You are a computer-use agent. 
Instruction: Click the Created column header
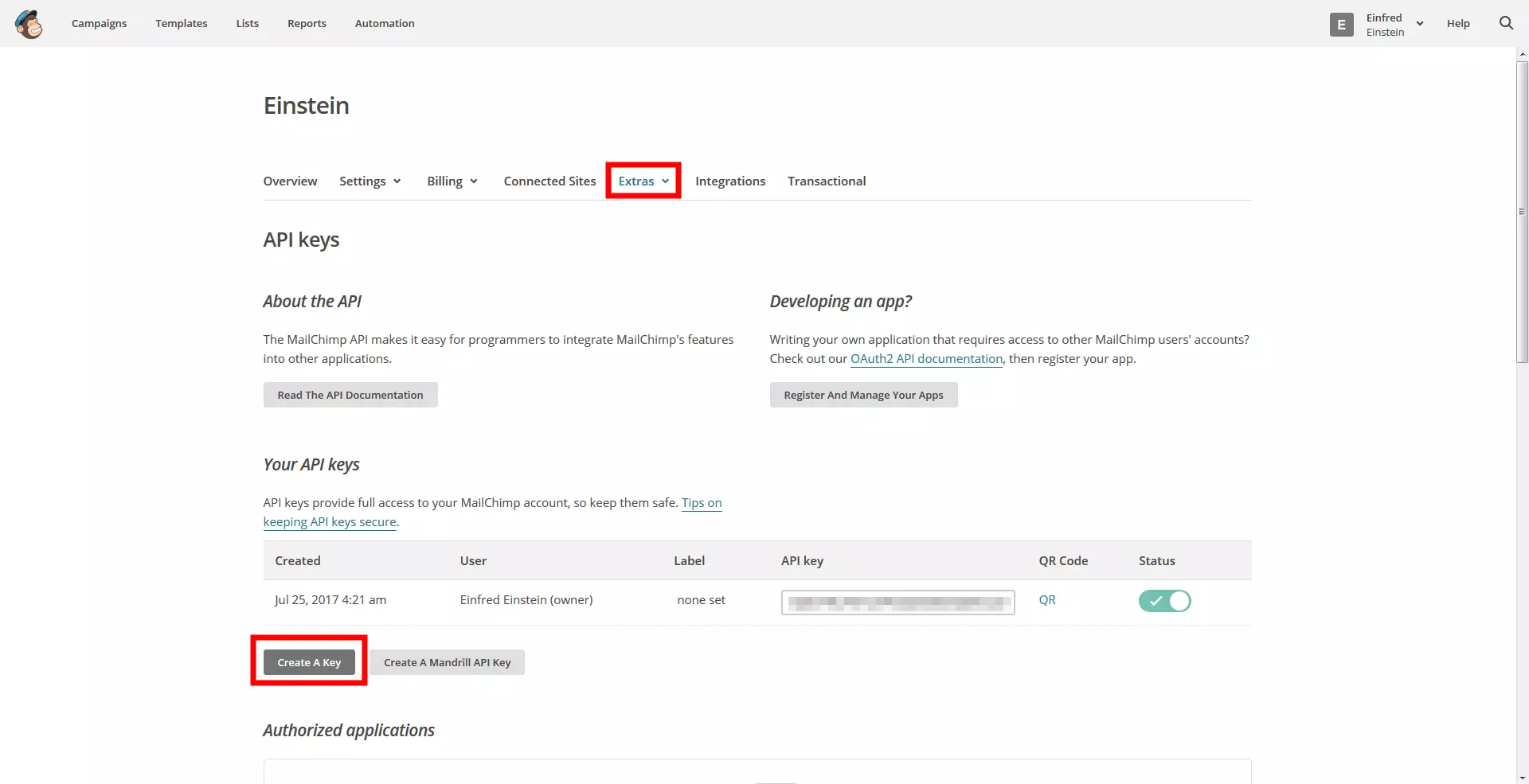pos(298,561)
